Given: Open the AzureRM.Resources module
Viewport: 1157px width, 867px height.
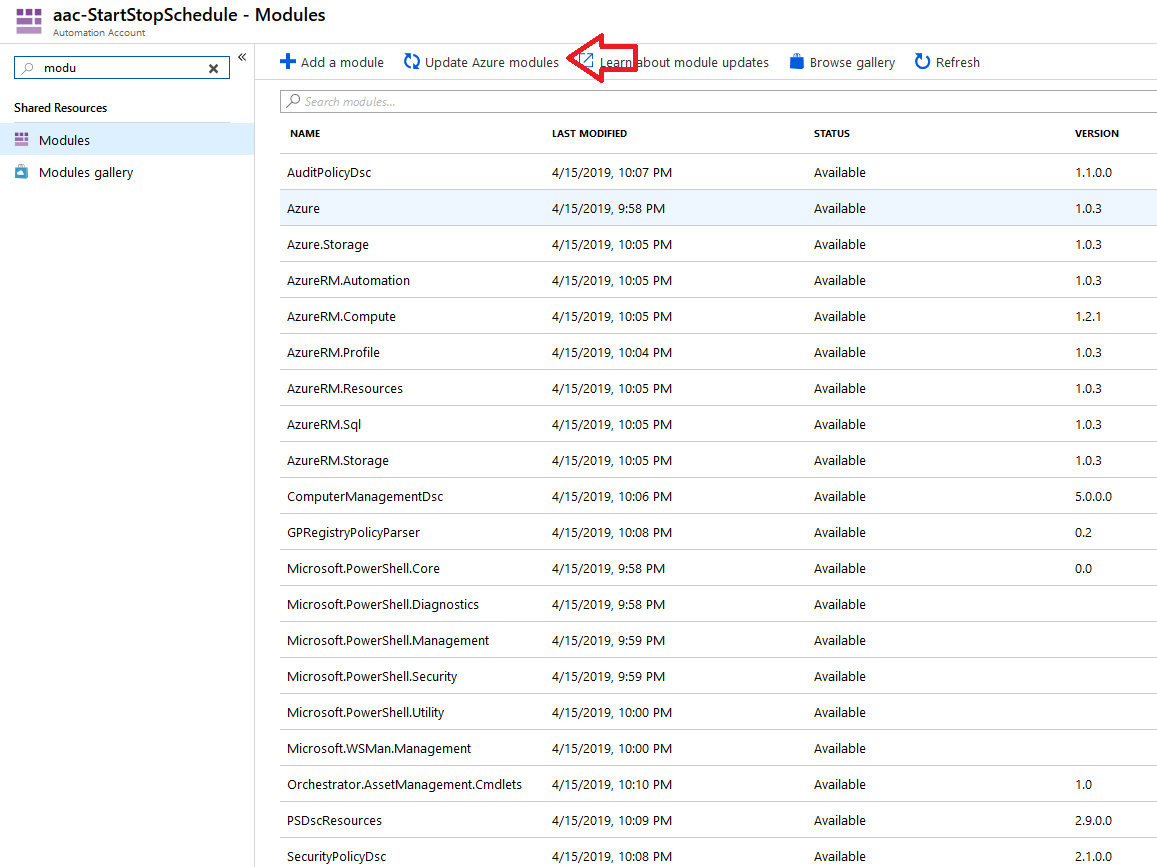Looking at the screenshot, I should 345,389.
